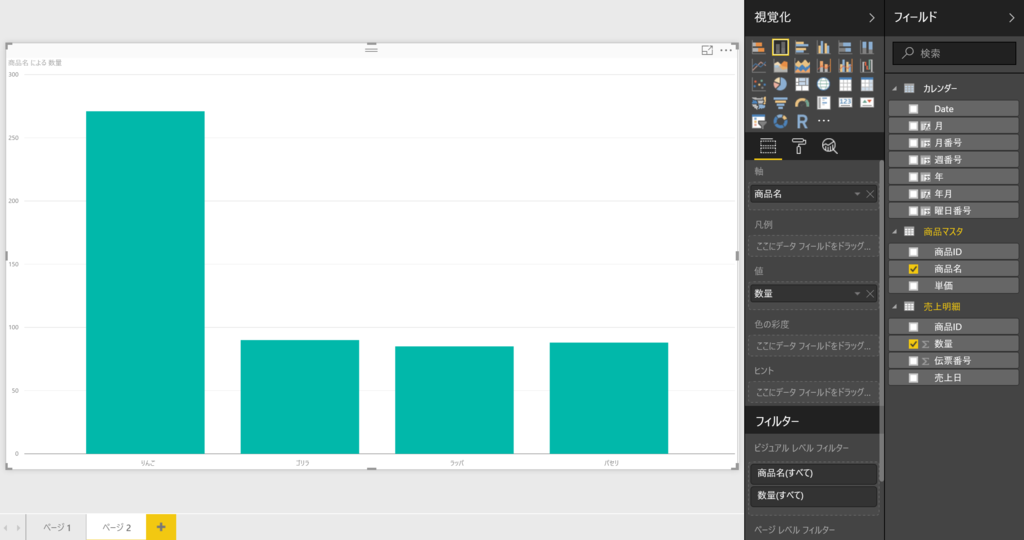This screenshot has width=1024, height=540.
Task: Check the 伝票番号 field checkbox
Action: pyautogui.click(x=913, y=361)
